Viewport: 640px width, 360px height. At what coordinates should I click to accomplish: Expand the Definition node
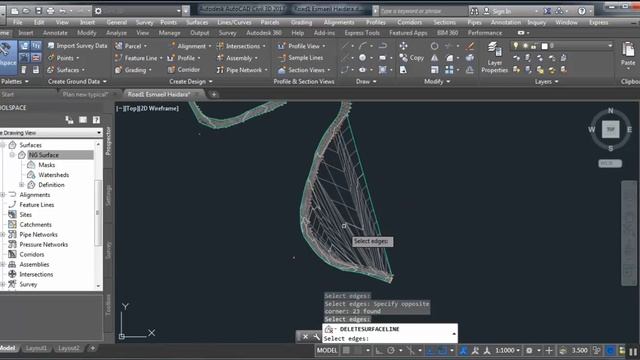pyautogui.click(x=22, y=185)
